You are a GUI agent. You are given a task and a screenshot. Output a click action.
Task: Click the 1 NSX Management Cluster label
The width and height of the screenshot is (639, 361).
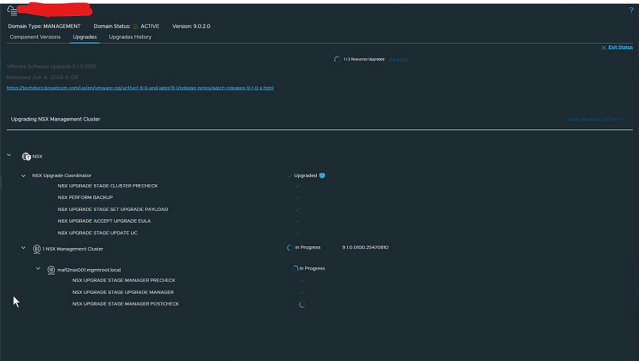[x=73, y=249]
